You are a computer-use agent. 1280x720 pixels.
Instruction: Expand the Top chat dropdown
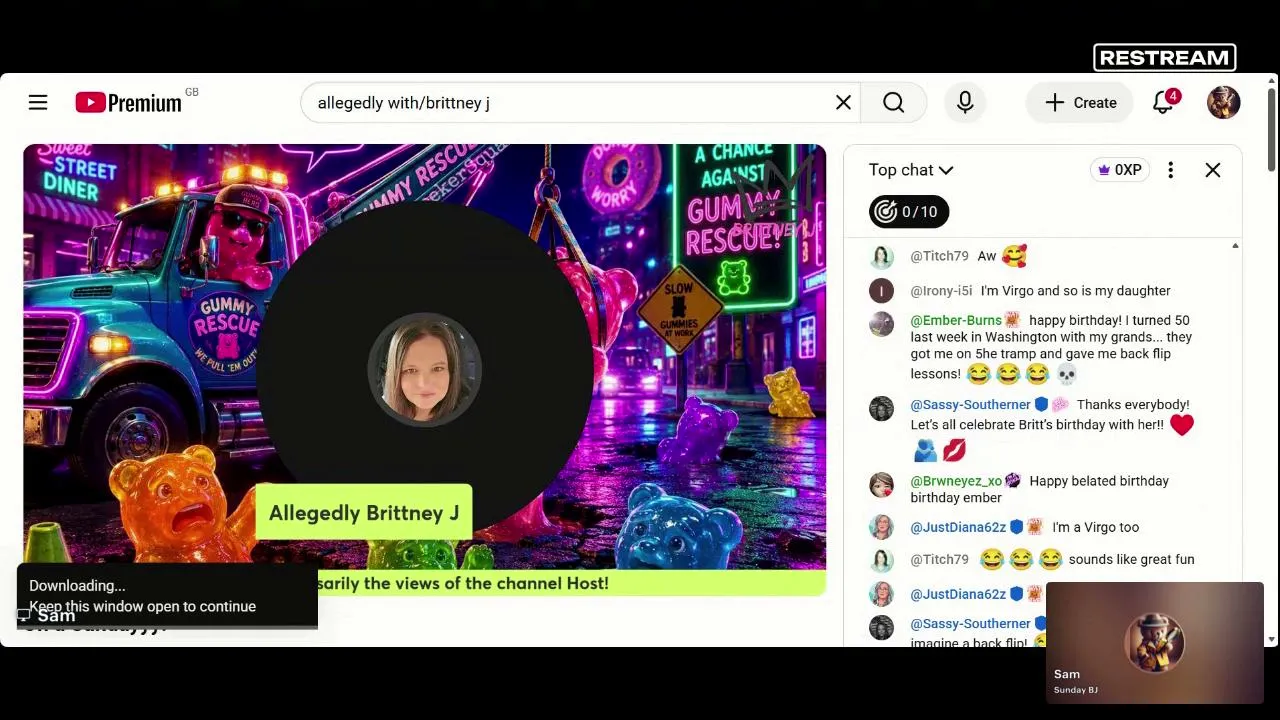911,170
